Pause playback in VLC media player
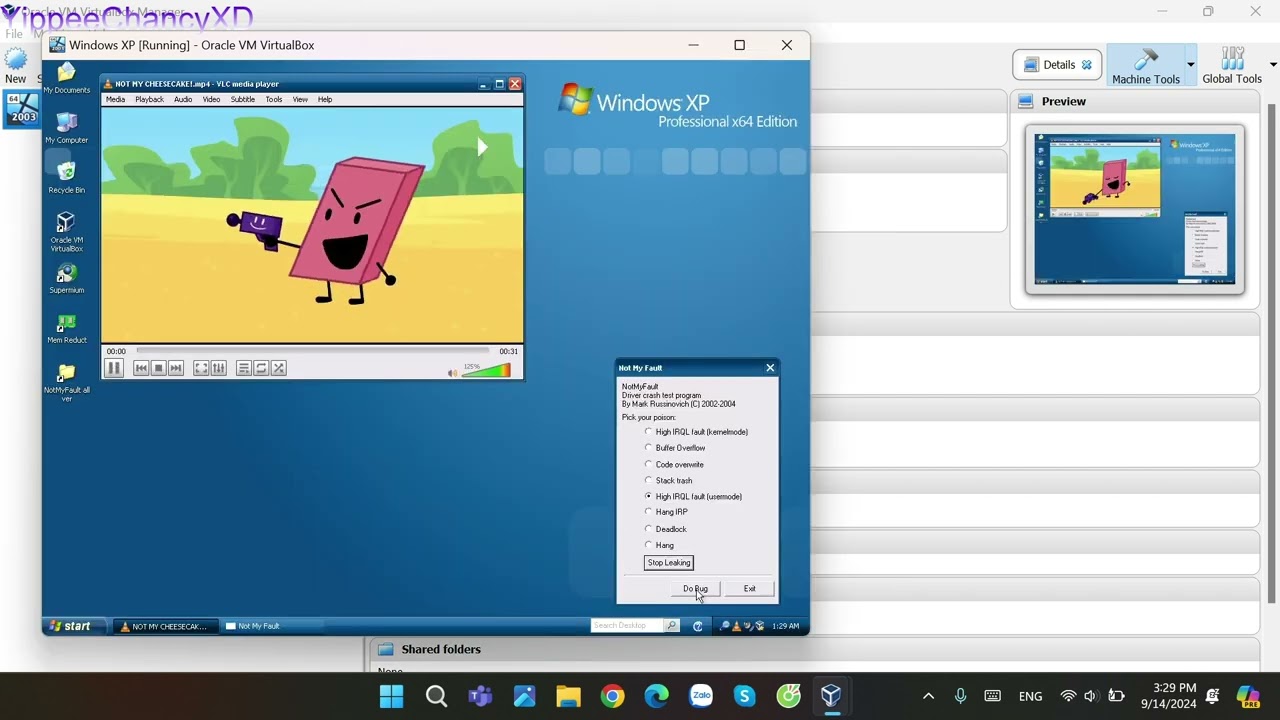Image resolution: width=1280 pixels, height=720 pixels. click(114, 369)
